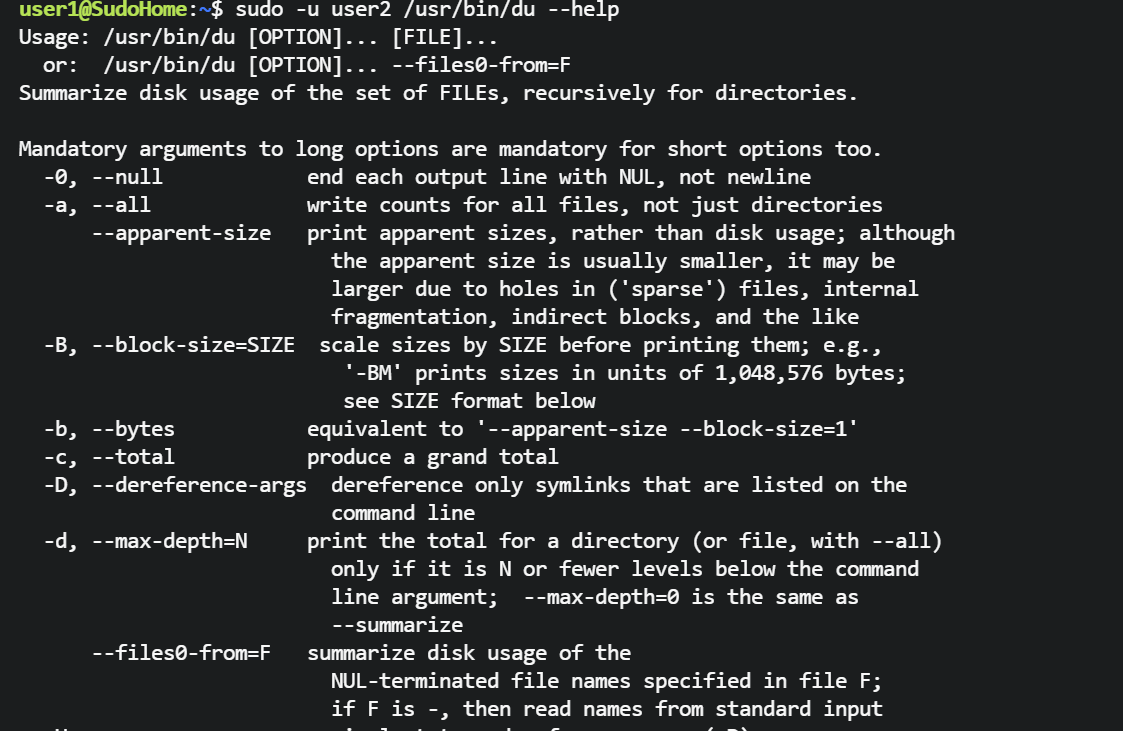Click the '--apparent-size' option name in the list

point(181,234)
